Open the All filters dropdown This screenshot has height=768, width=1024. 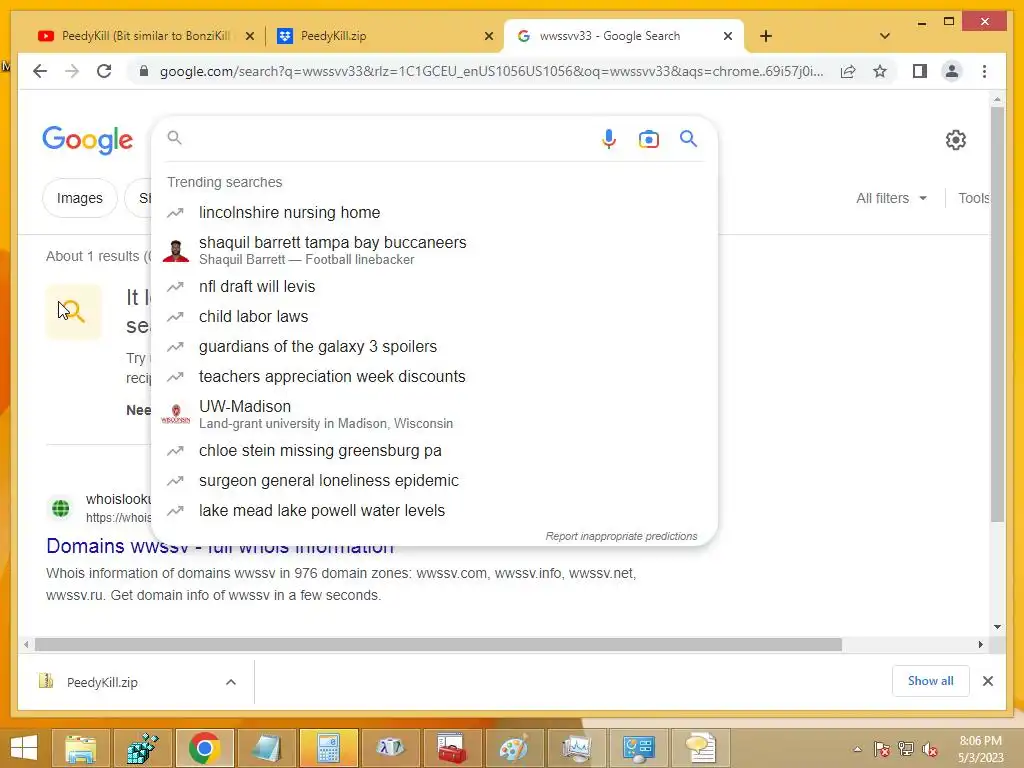coord(891,198)
